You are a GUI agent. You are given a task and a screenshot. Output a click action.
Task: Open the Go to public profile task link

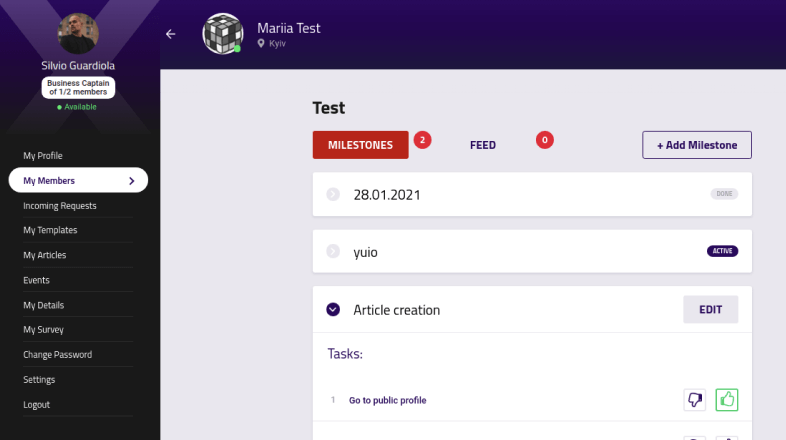[387, 400]
